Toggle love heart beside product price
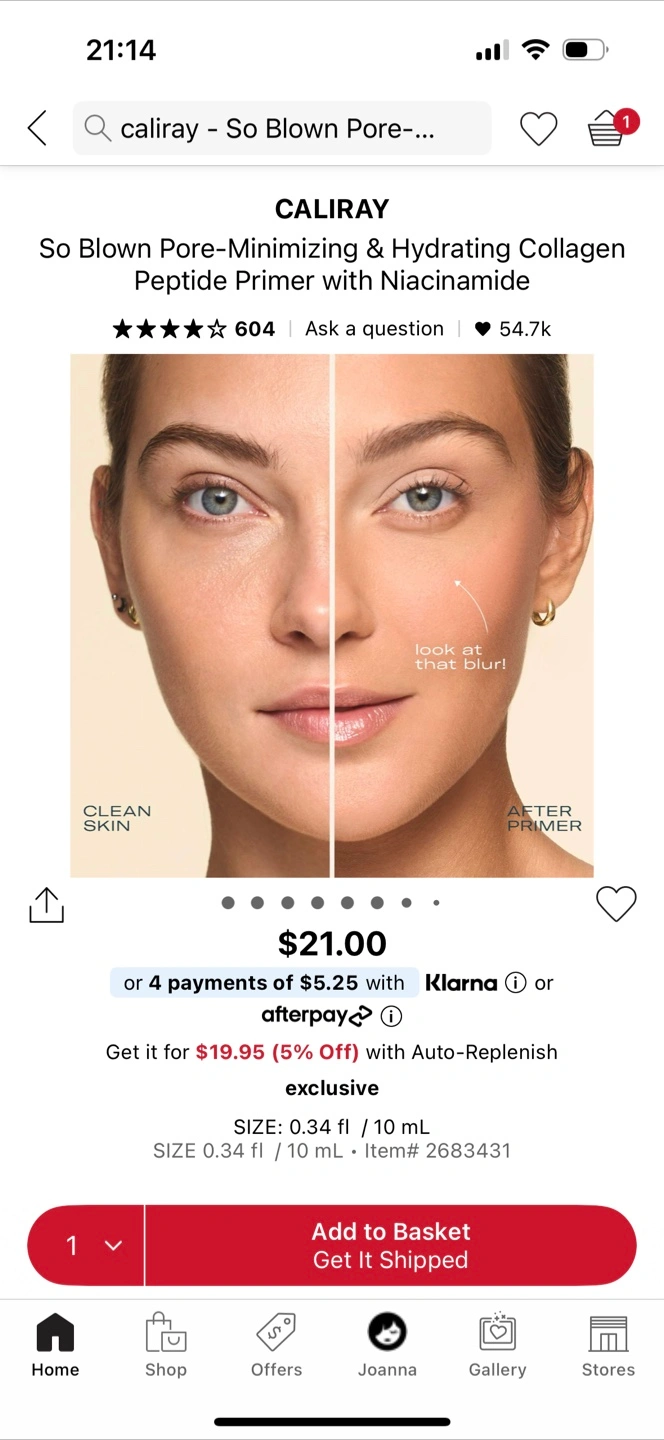The width and height of the screenshot is (664, 1440). [x=616, y=904]
